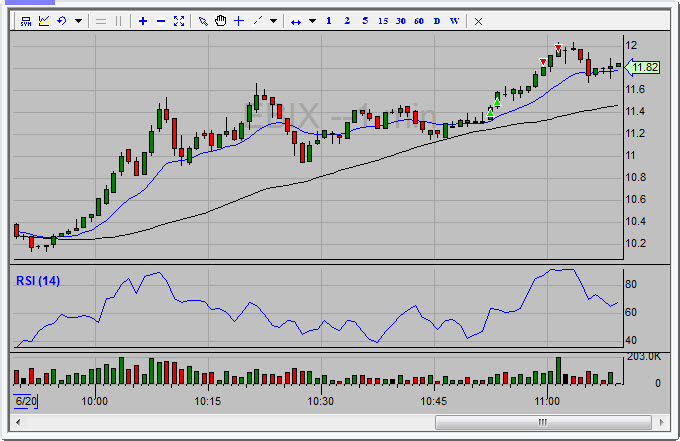Select the pointer arrow tool
Screen dimensions: 680x441
pyautogui.click(x=203, y=21)
